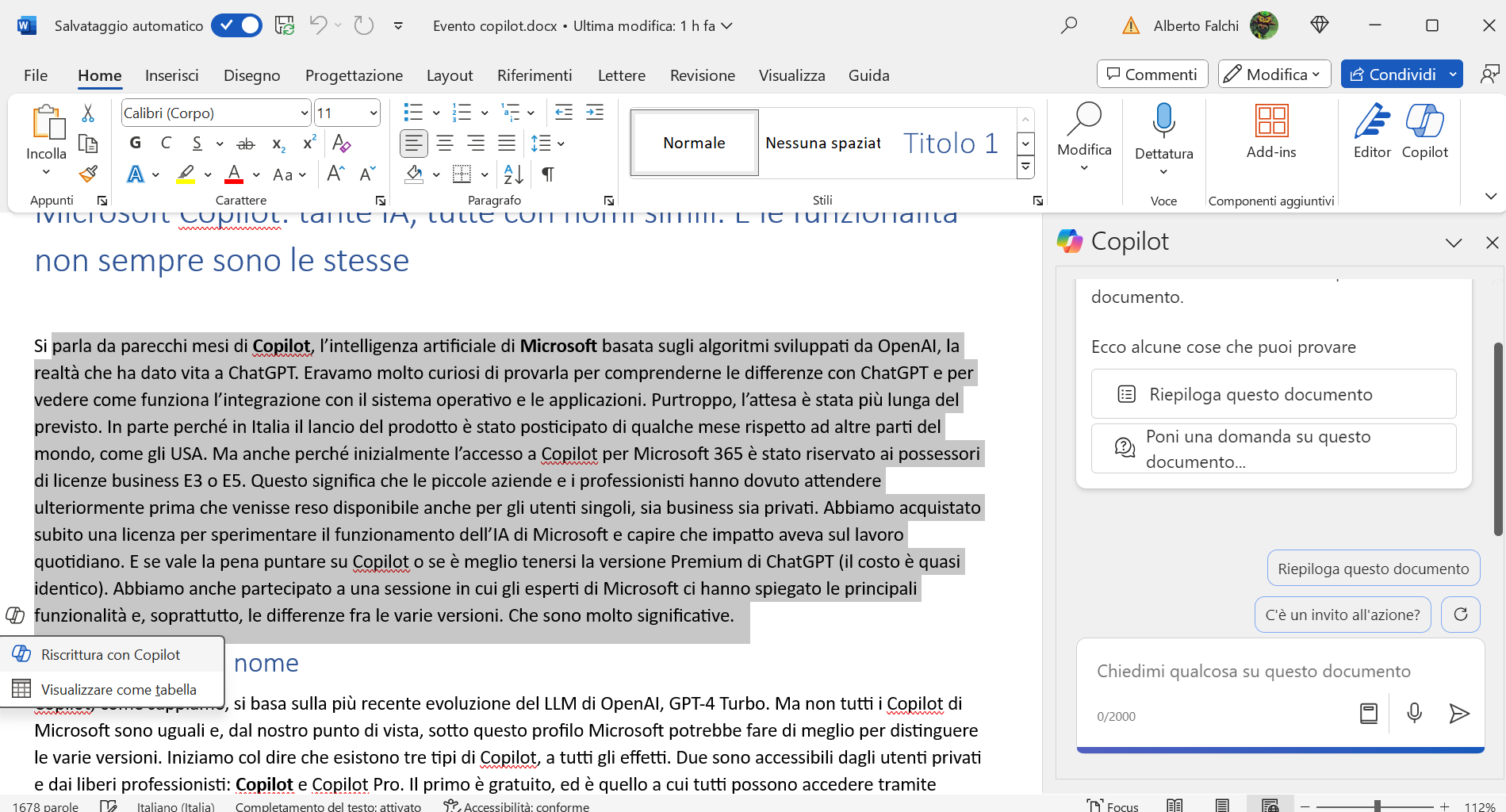This screenshot has height=812, width=1506.
Task: Expand bullet list options arrow
Action: coord(436,113)
